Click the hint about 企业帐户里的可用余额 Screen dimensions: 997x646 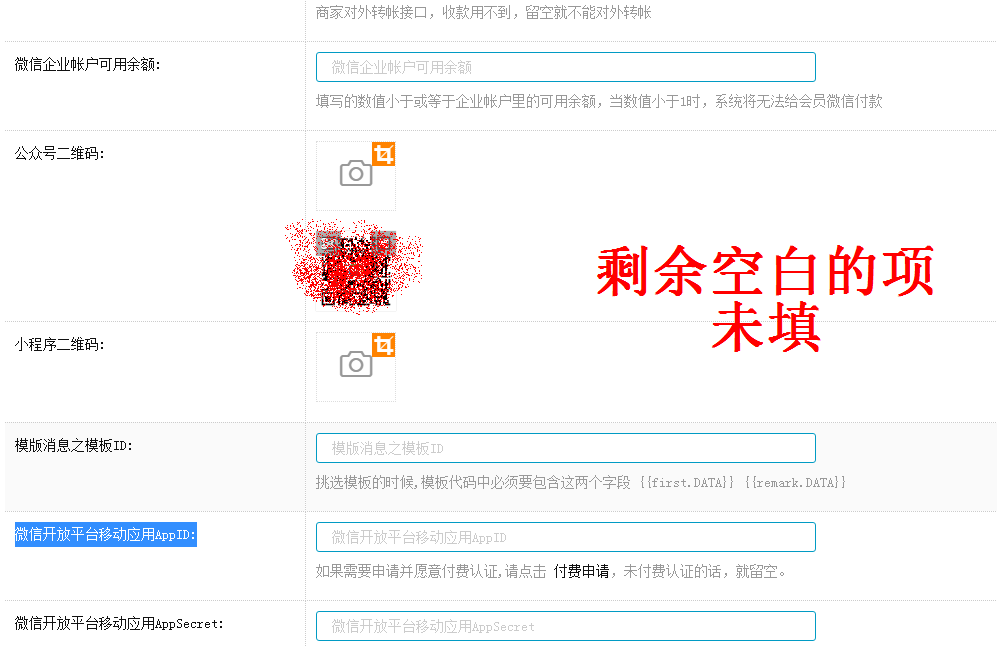pos(598,101)
